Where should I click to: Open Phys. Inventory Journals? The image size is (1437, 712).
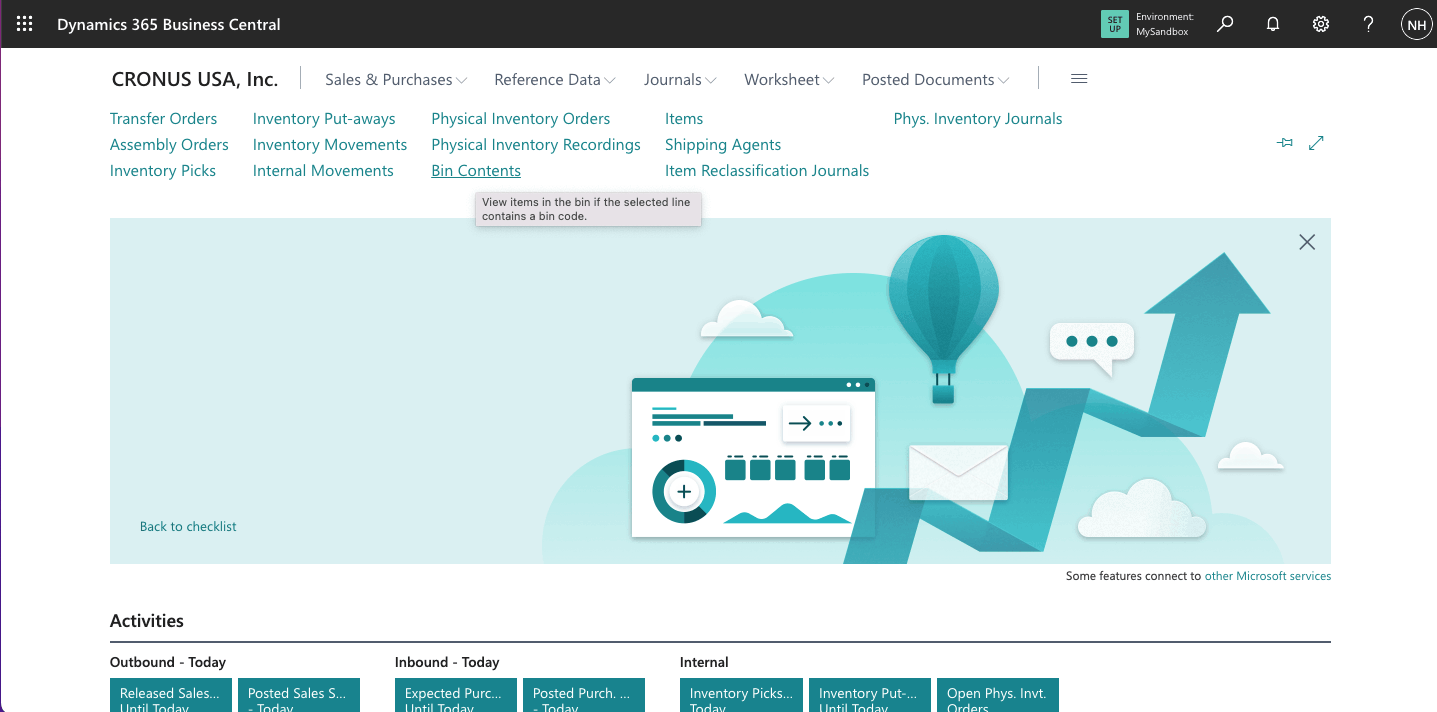tap(978, 119)
